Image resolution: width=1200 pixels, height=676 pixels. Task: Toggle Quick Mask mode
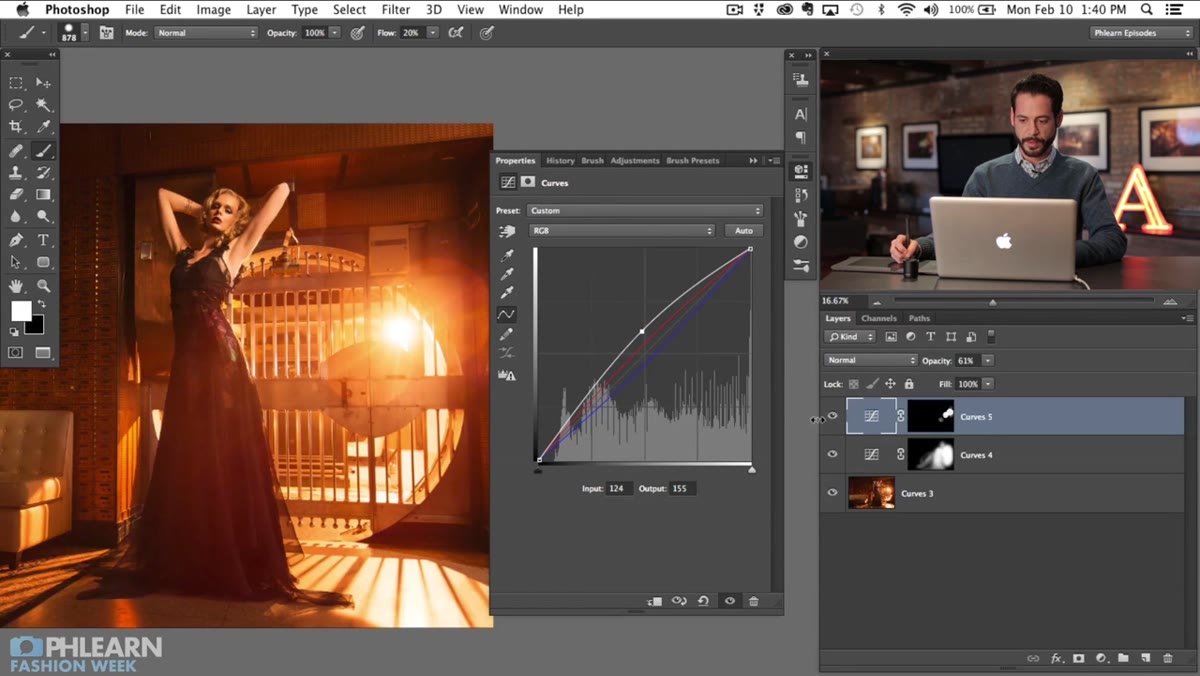point(16,353)
